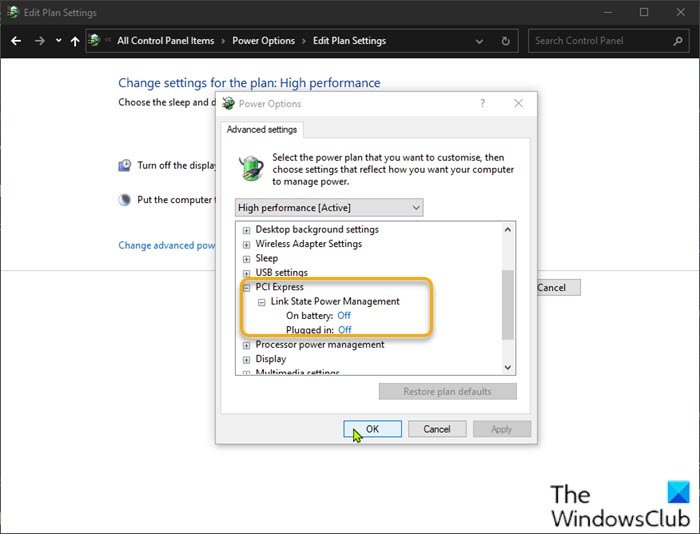Select the Advanced settings tab

tap(262, 129)
